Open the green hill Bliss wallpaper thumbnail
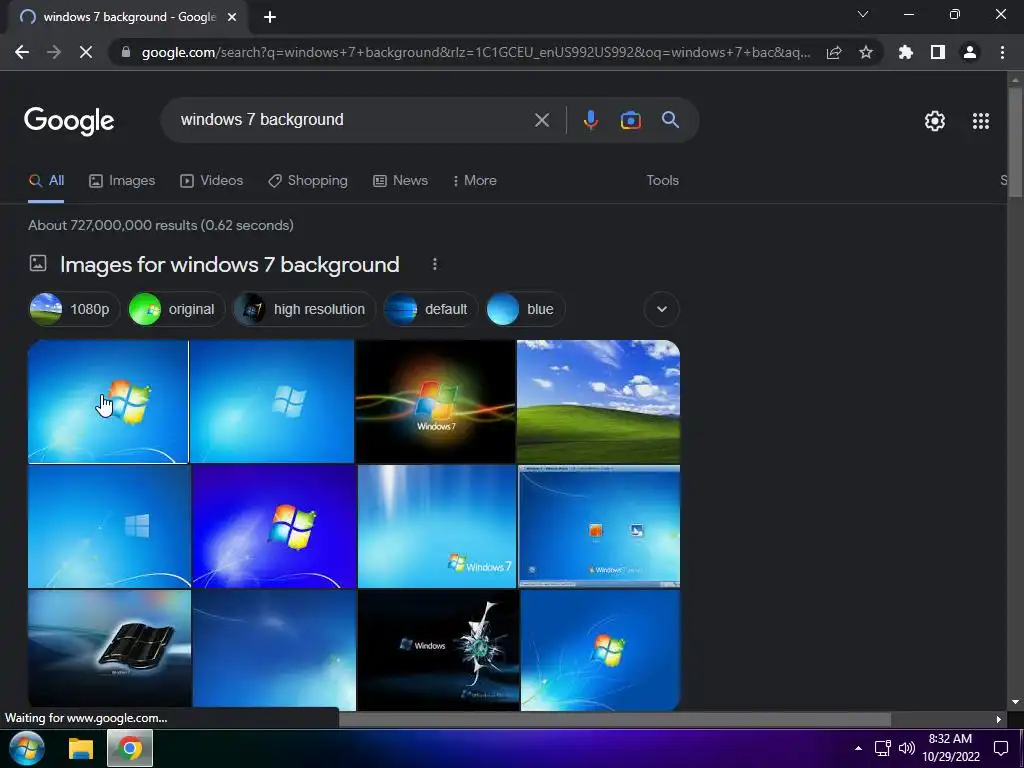 (x=598, y=402)
